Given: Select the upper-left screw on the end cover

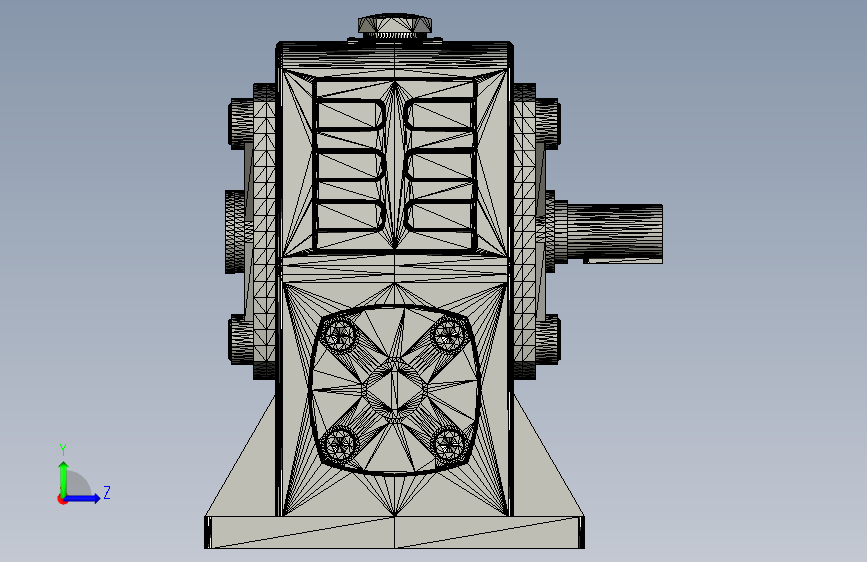Looking at the screenshot, I should coord(340,335).
